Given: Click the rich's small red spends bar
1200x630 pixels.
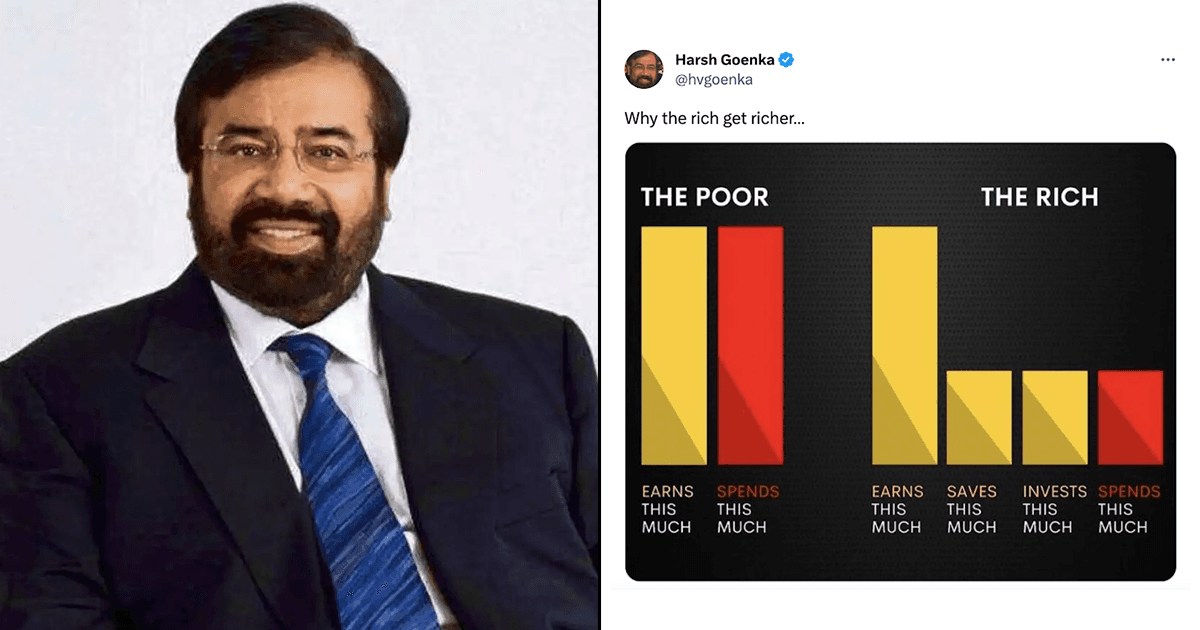Looking at the screenshot, I should tap(1131, 418).
